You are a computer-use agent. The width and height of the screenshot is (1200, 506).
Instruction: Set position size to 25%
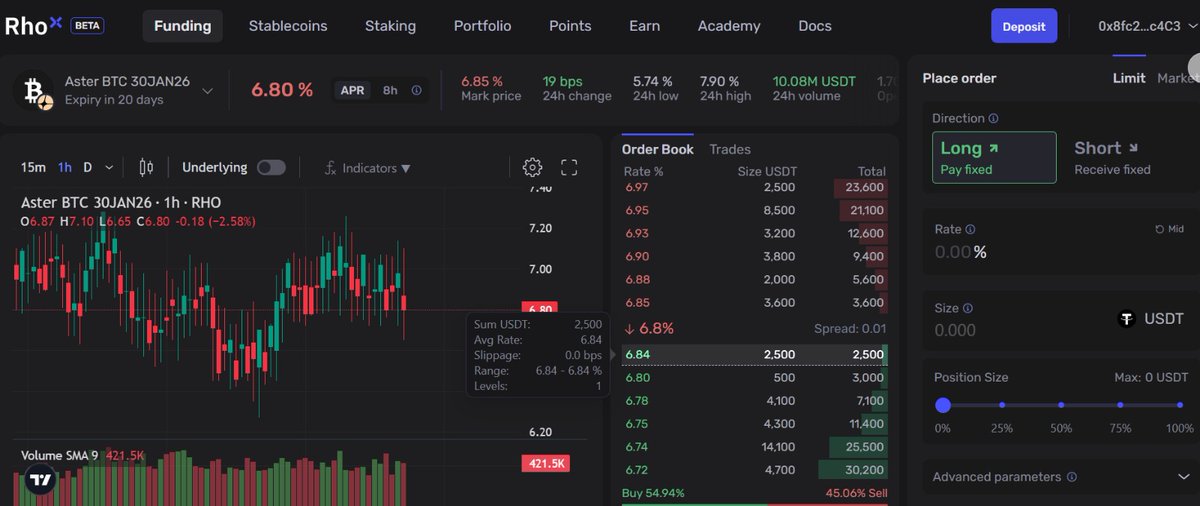(1002, 405)
